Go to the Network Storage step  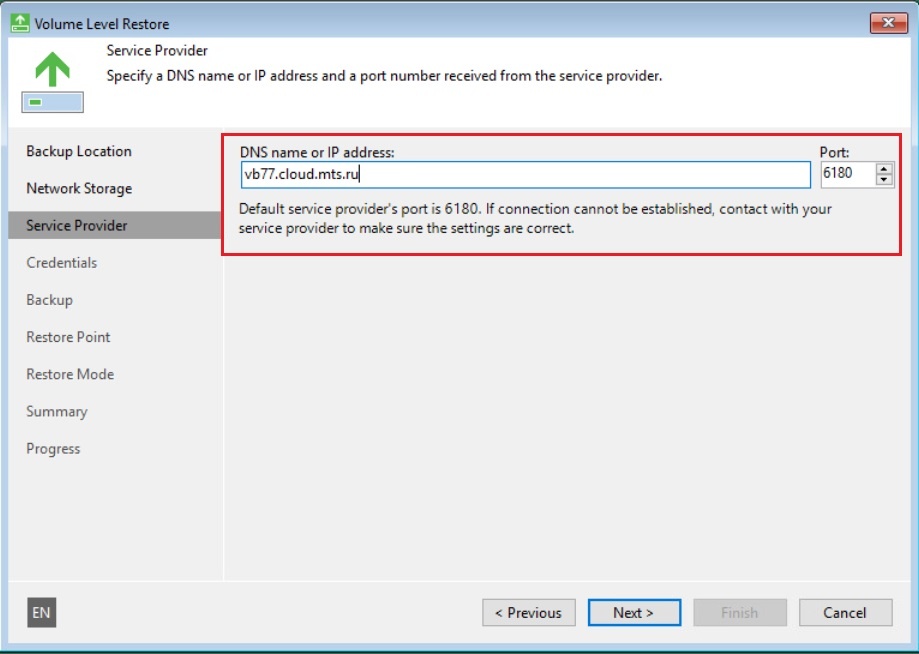(79, 189)
